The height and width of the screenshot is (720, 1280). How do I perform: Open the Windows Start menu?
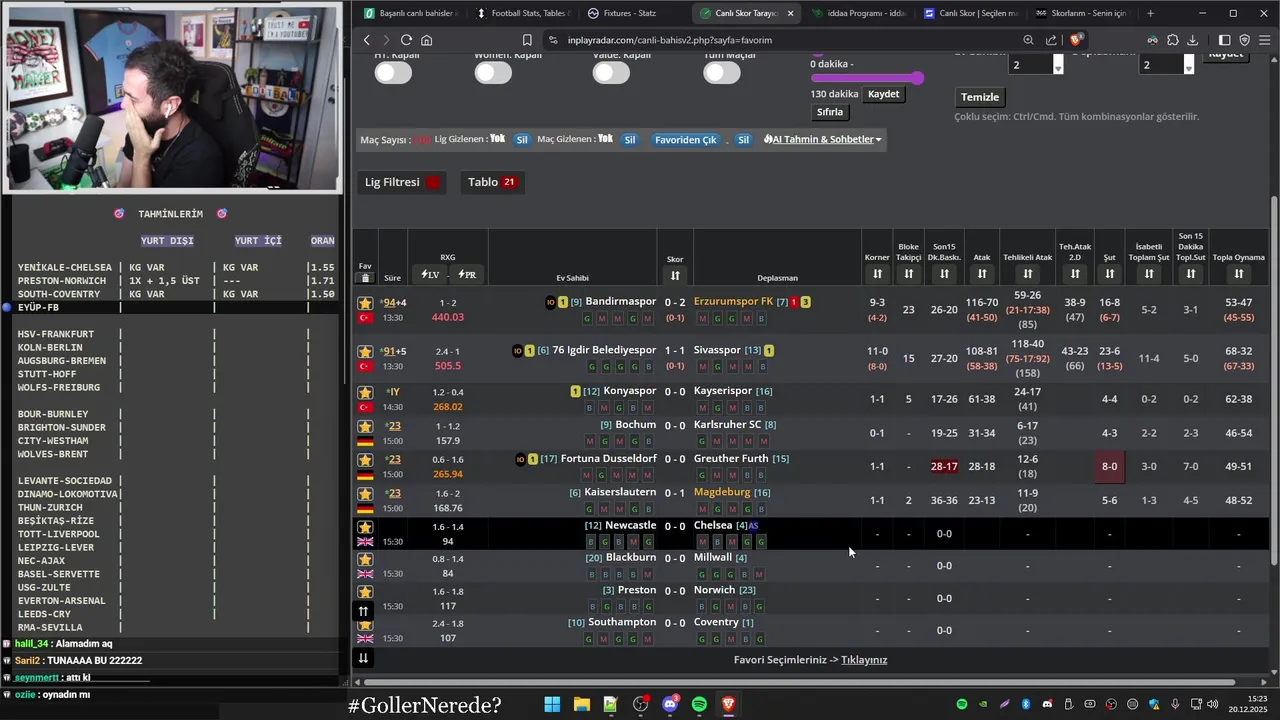552,704
